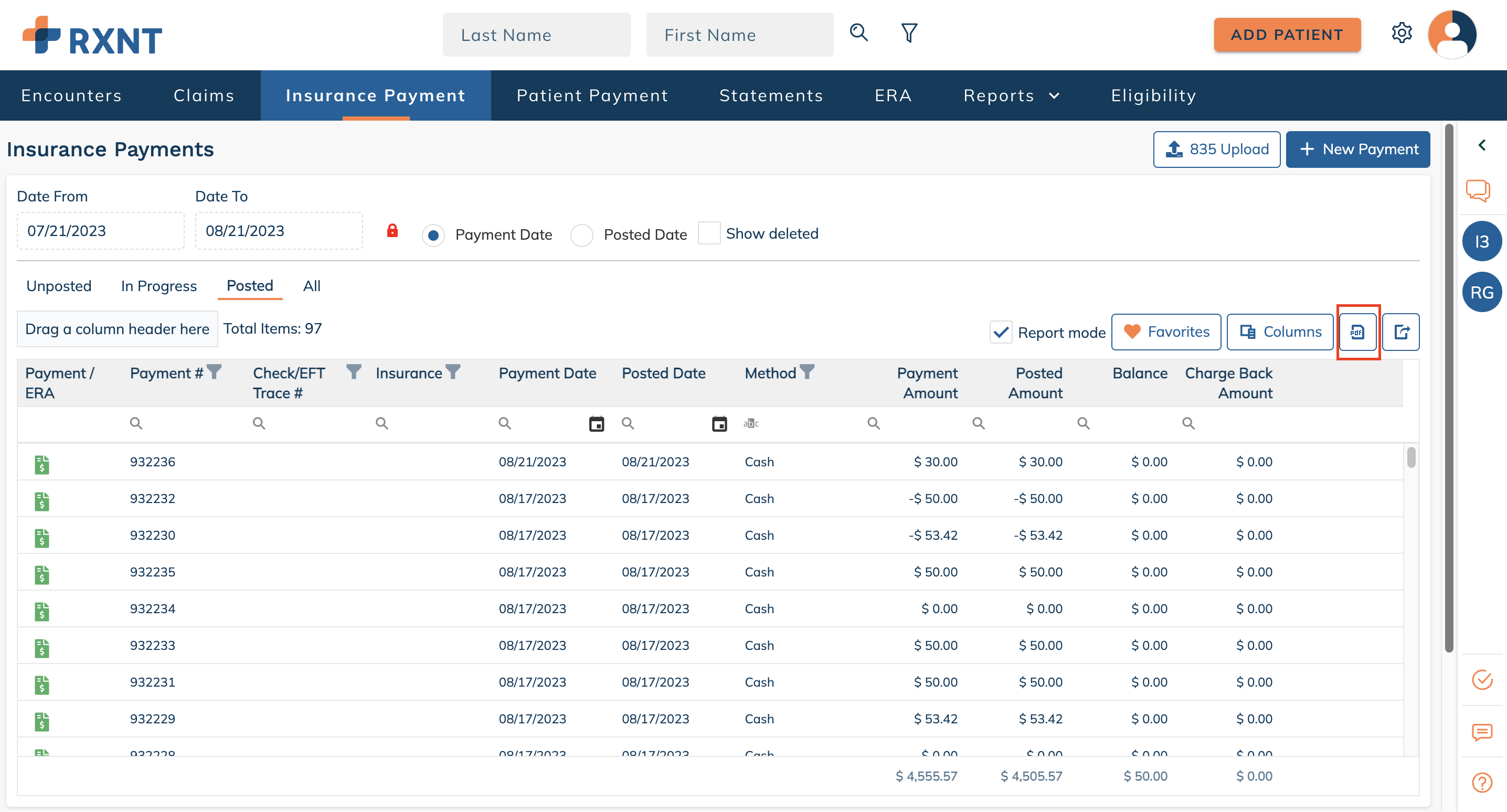Click the Date From field
Viewport: 1507px width, 812px height.
(x=101, y=231)
